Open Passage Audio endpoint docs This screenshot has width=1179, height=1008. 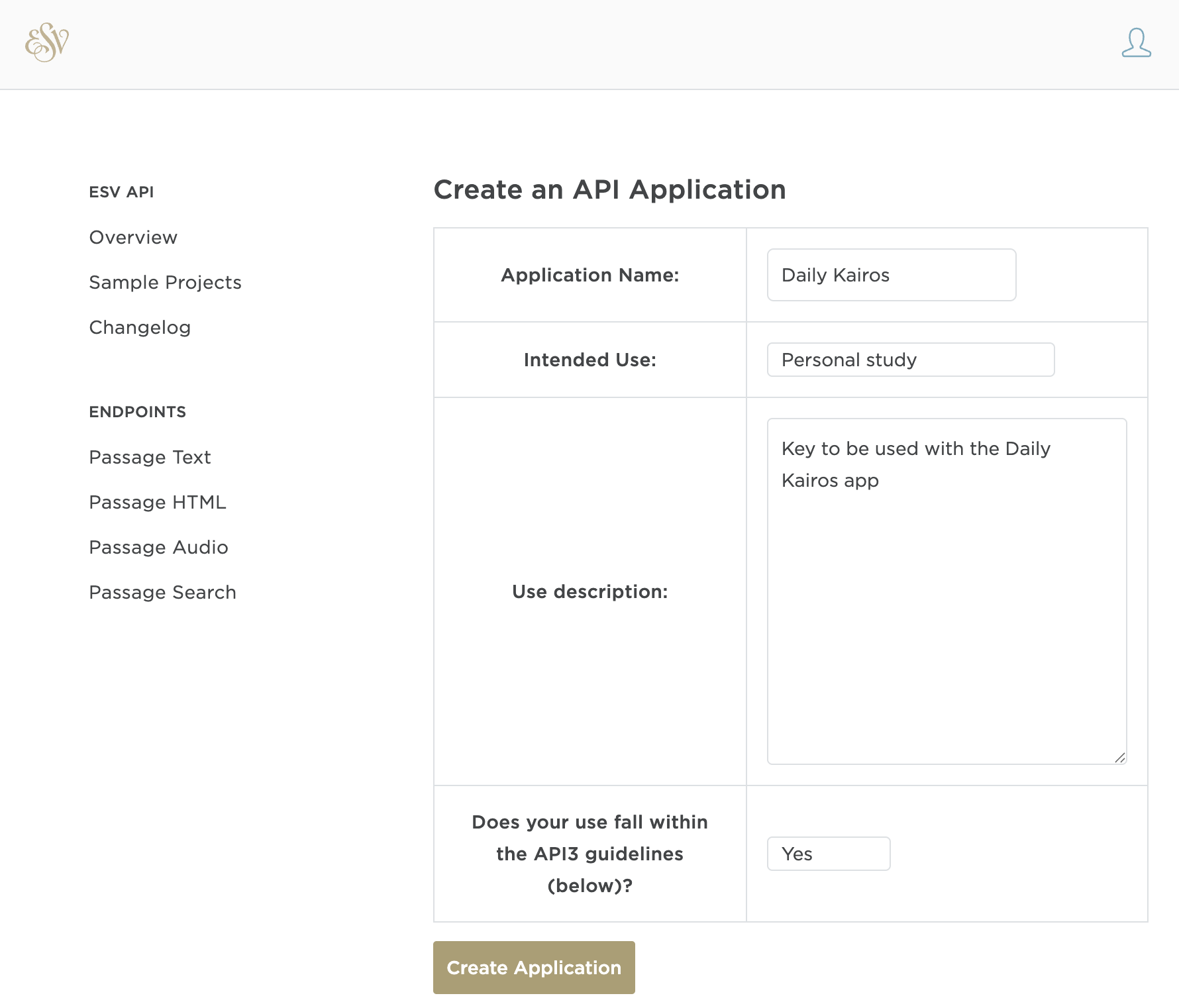[x=158, y=547]
